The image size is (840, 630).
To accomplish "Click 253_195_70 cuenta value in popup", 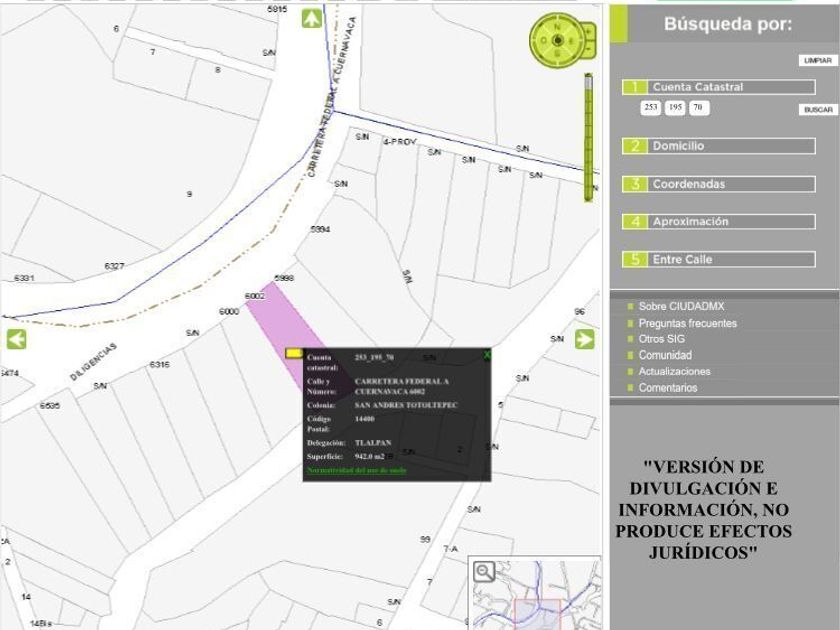I will point(374,357).
